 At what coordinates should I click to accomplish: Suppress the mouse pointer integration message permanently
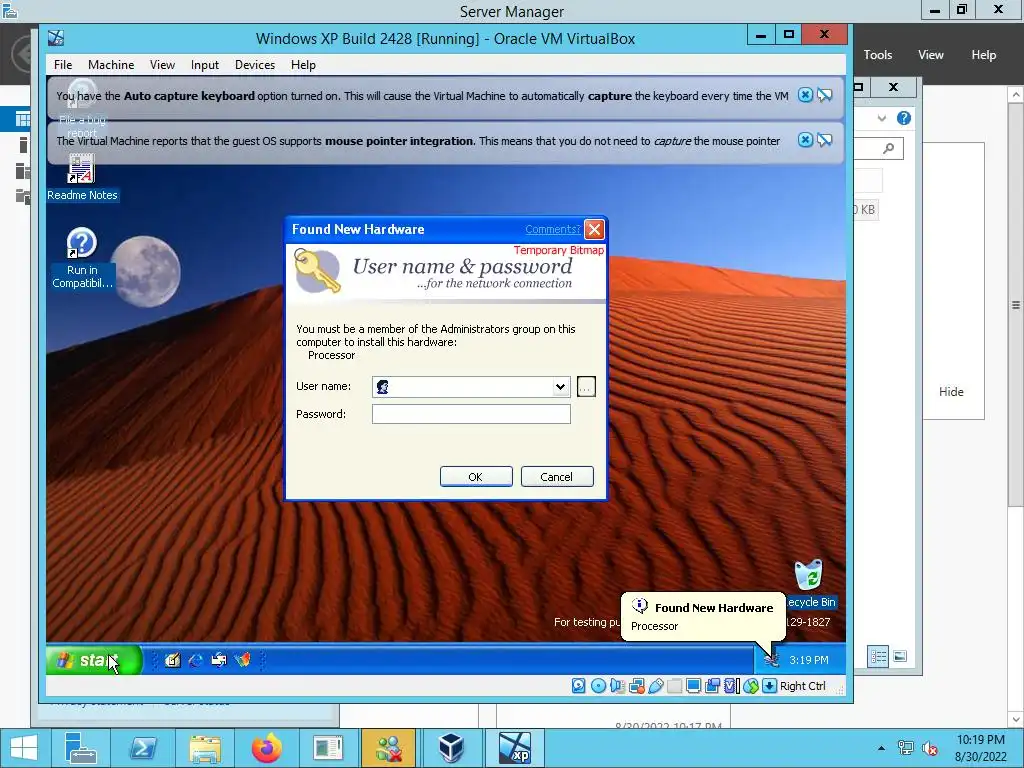(825, 140)
